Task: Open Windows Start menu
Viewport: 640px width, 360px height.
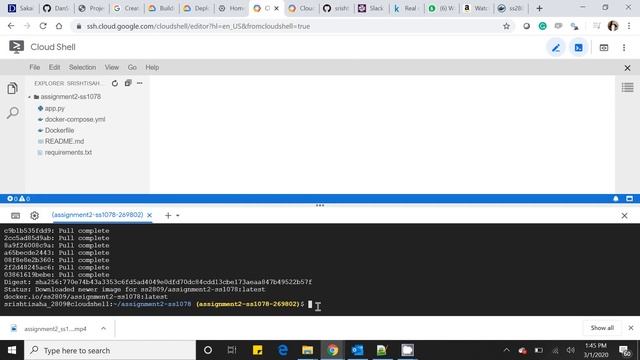Action: tap(12, 350)
